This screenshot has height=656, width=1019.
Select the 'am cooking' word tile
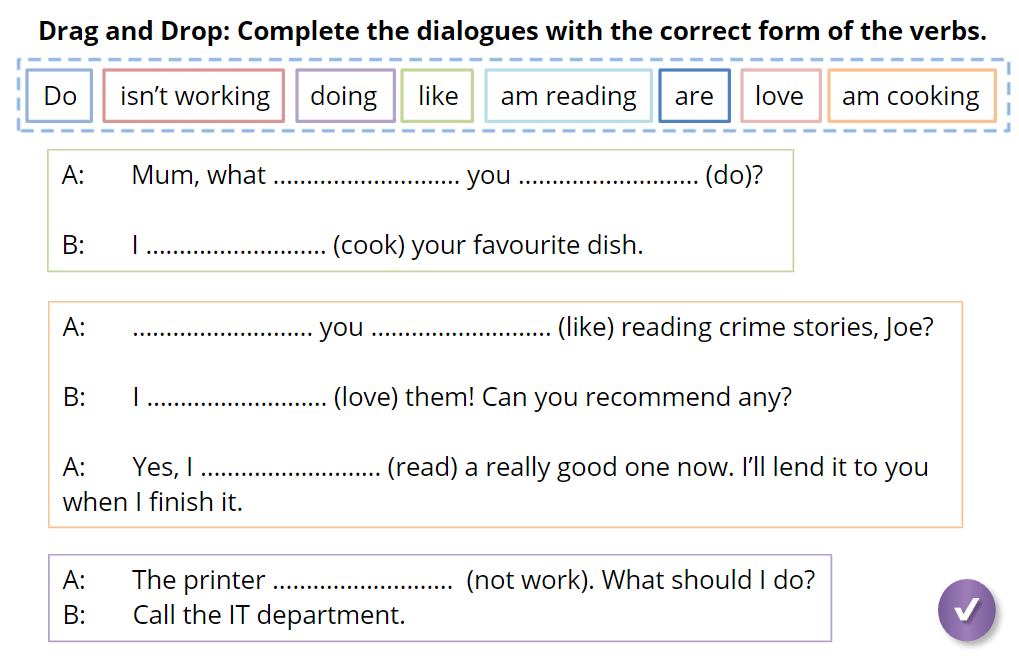click(x=912, y=96)
